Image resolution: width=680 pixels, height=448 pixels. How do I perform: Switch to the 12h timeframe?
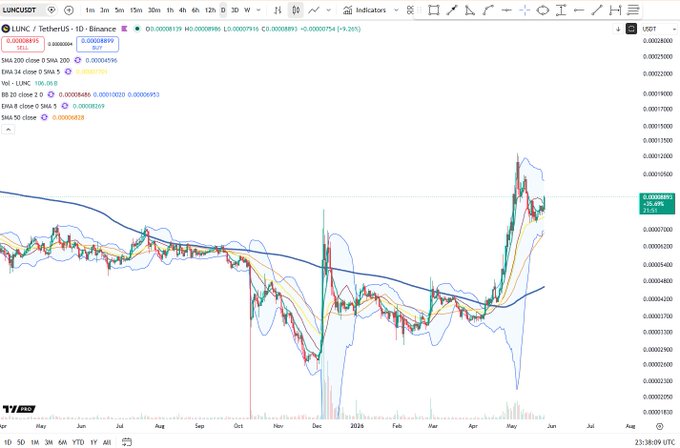210,10
